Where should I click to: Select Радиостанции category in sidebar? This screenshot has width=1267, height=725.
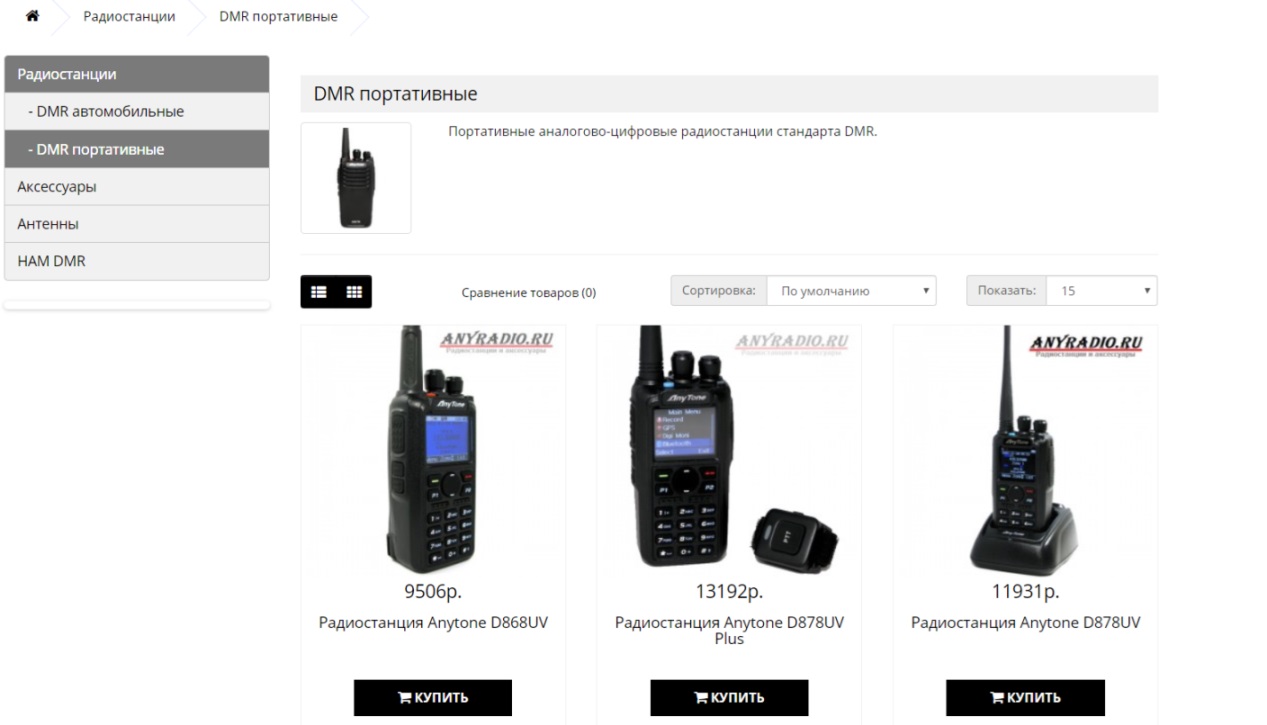(137, 74)
